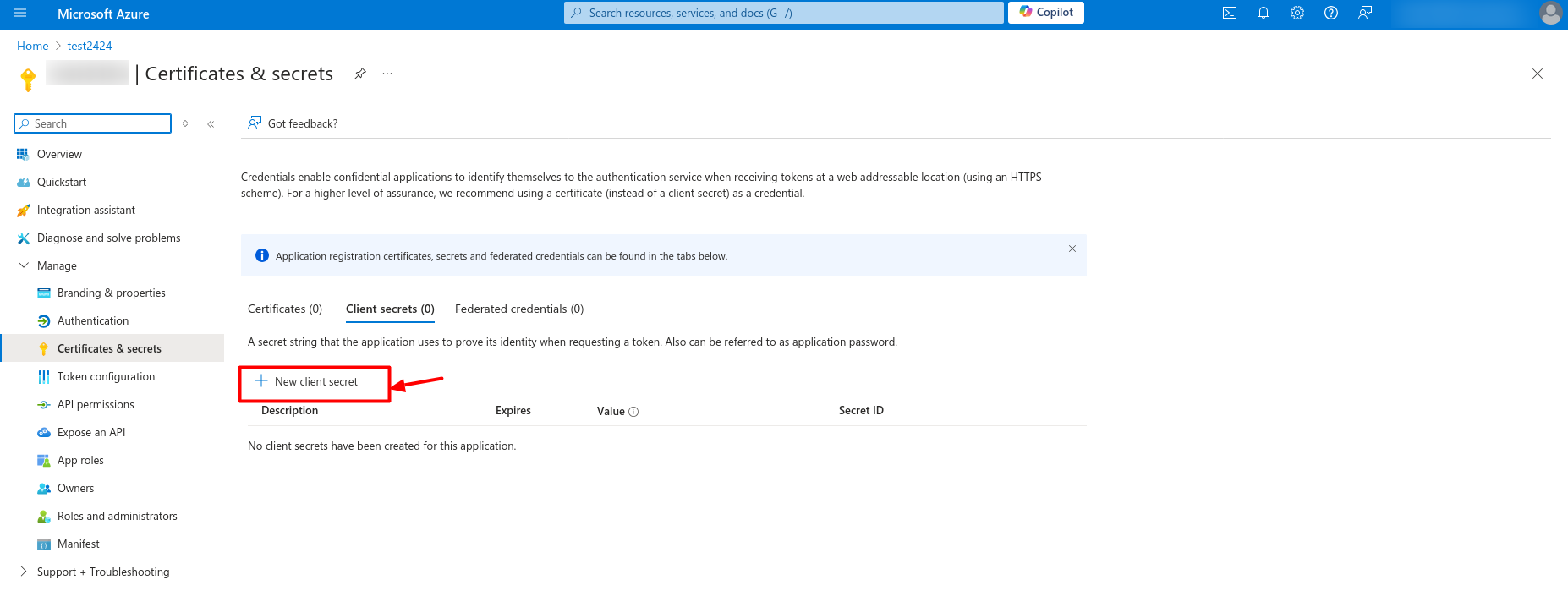The width and height of the screenshot is (1568, 591).
Task: Click New client secret button
Action: click(x=308, y=382)
